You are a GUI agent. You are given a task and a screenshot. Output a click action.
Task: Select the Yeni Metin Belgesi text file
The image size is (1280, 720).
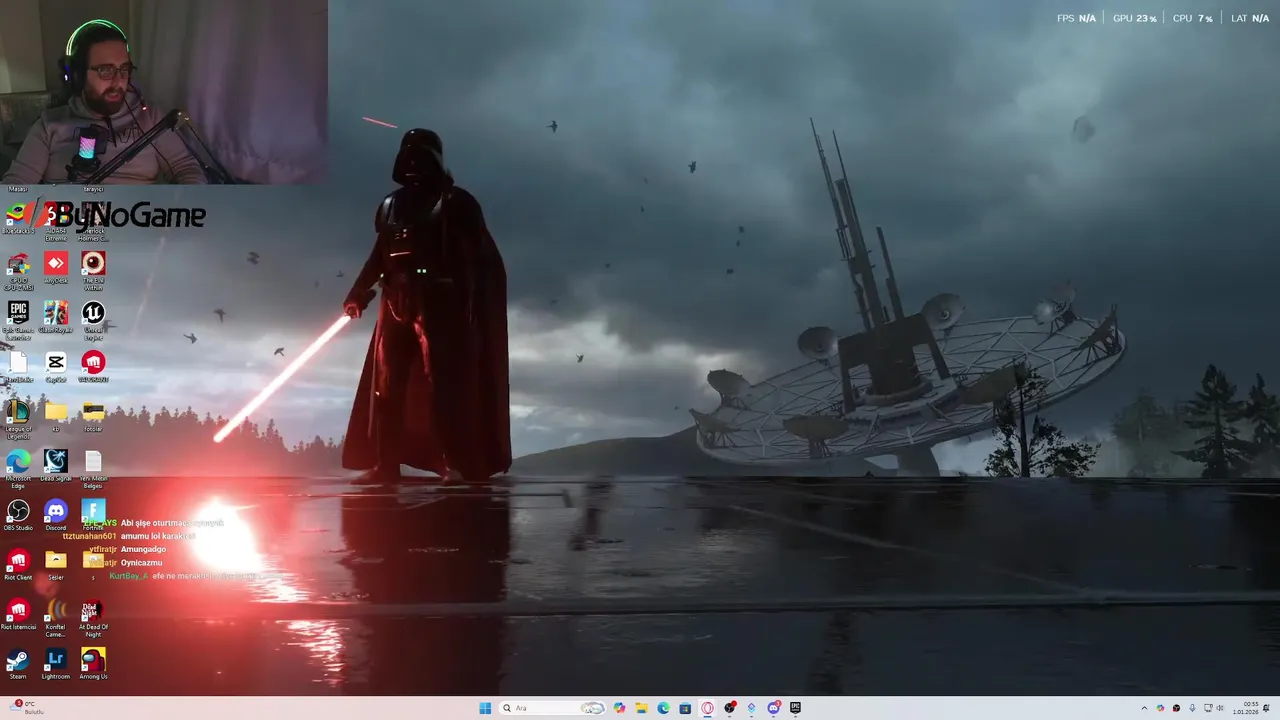(x=93, y=468)
